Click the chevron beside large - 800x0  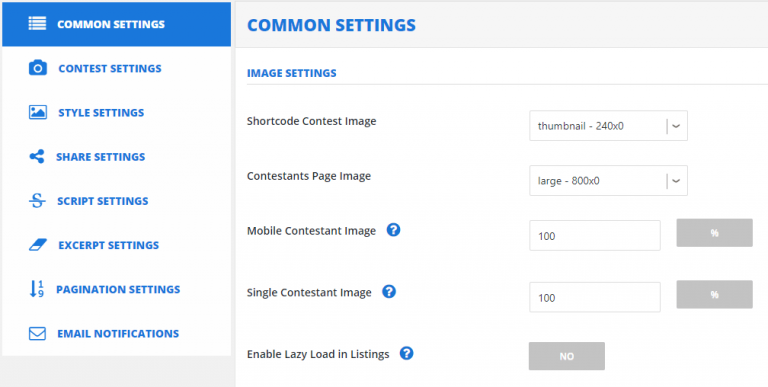pos(676,181)
